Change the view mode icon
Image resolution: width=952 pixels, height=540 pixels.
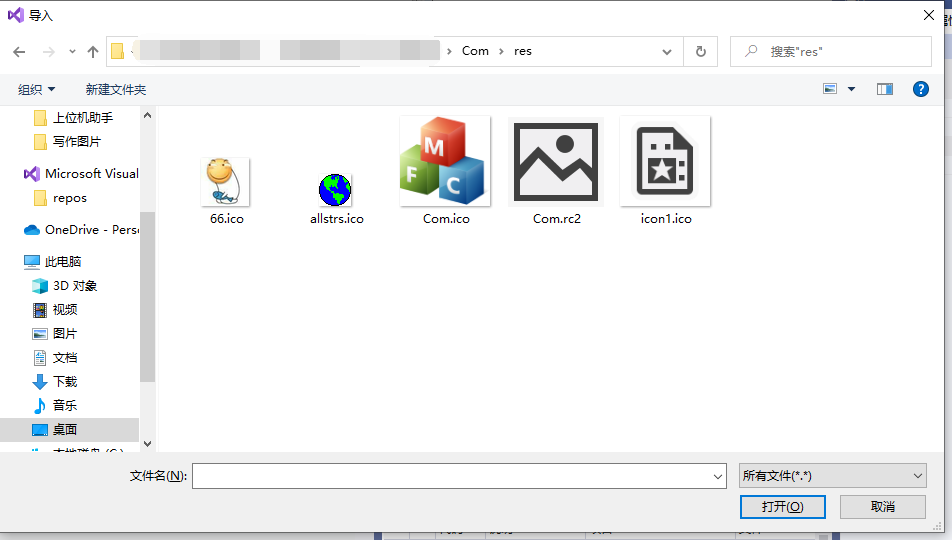(830, 89)
